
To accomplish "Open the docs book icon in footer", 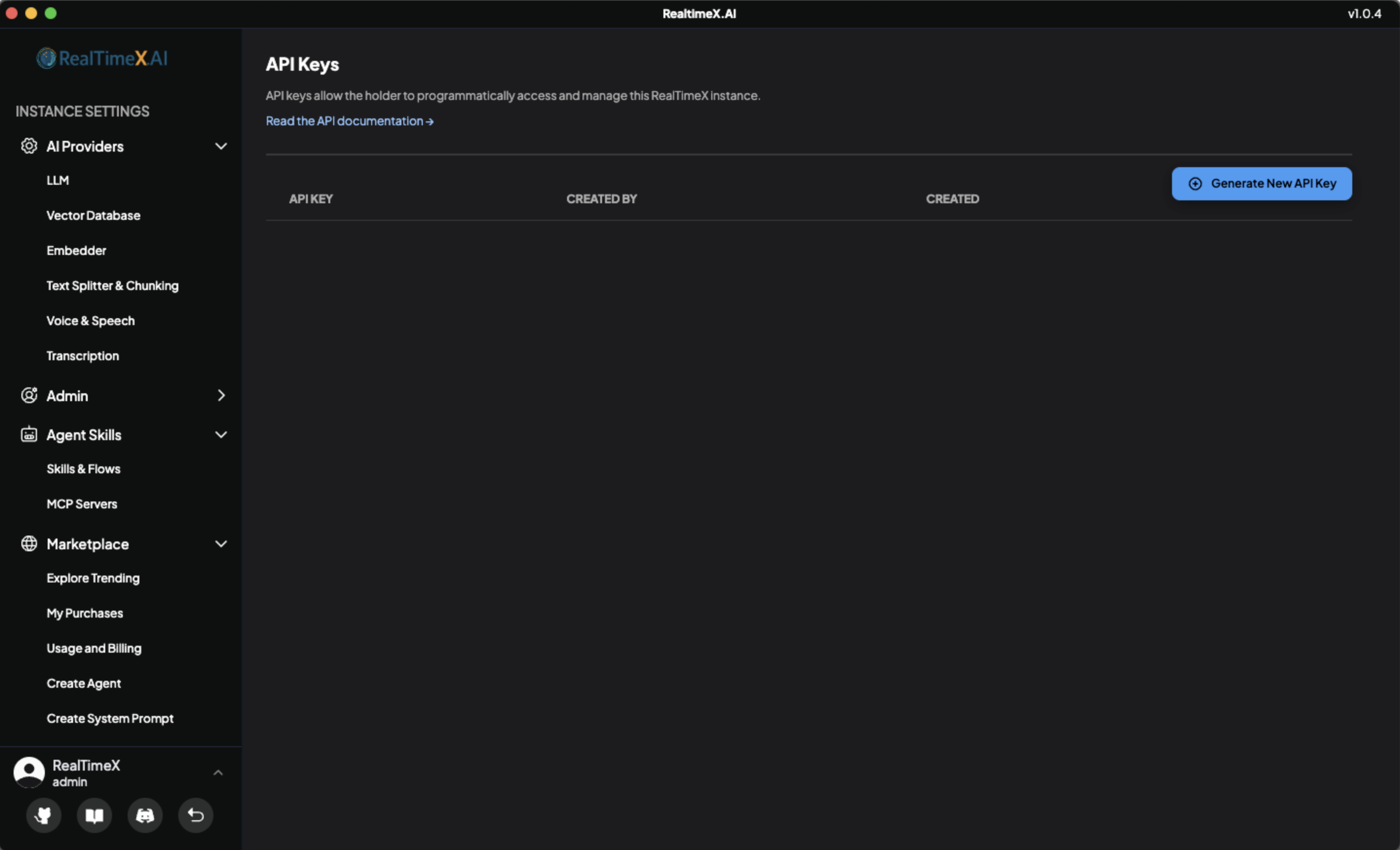I will [x=95, y=815].
